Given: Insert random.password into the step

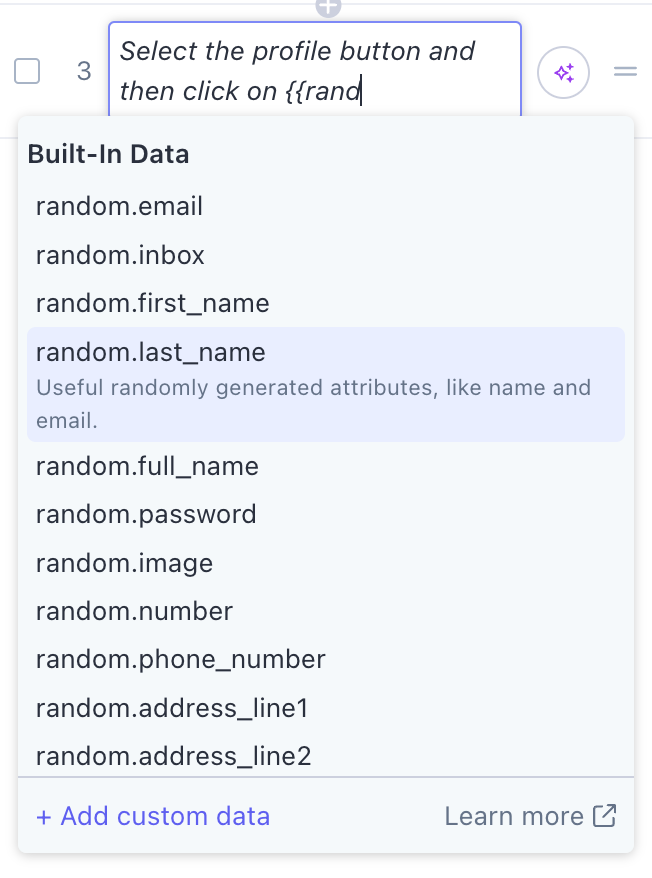Looking at the screenshot, I should tap(143, 515).
